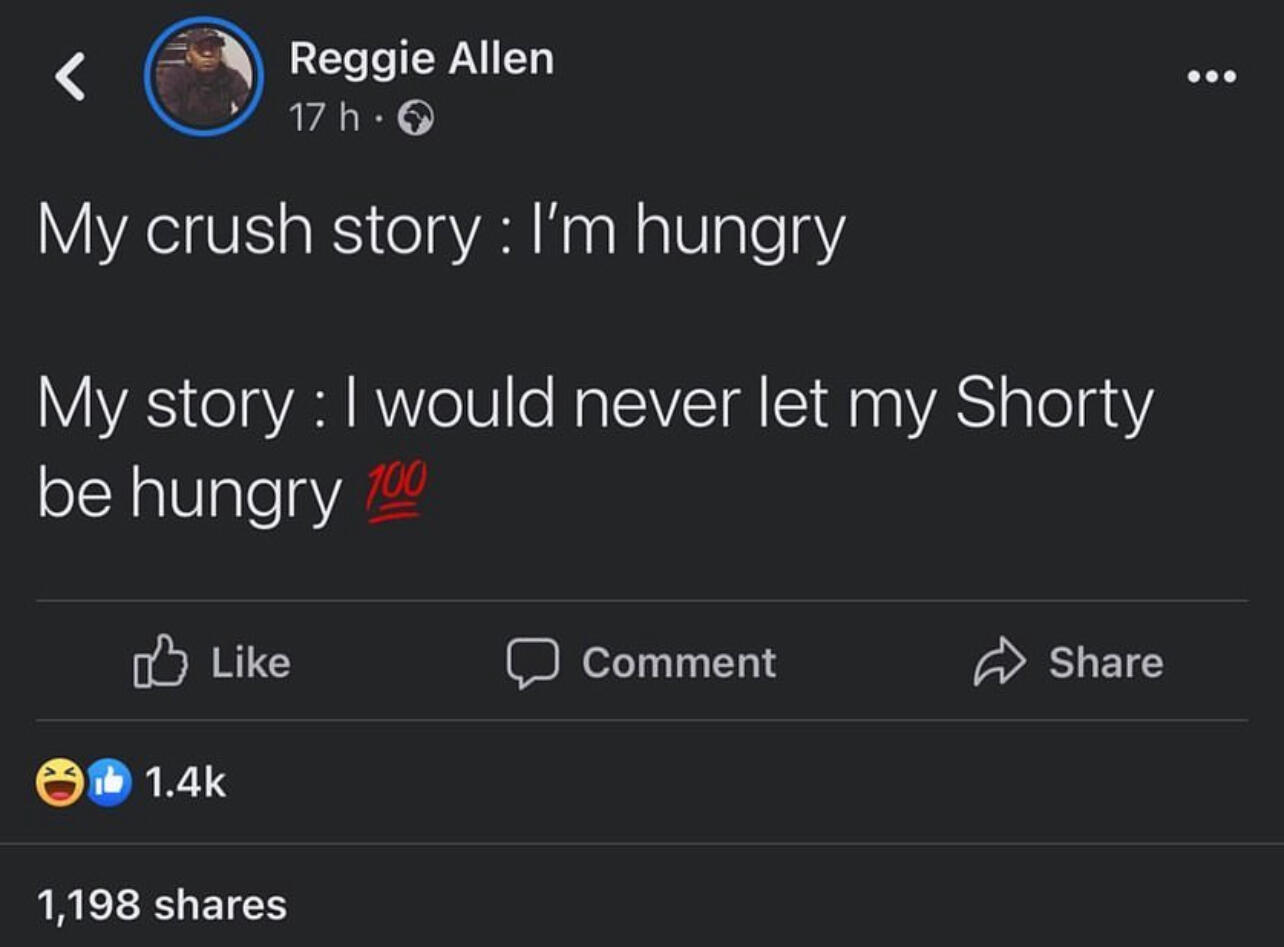Click the speech bubble Comment icon
This screenshot has width=1284, height=947.
pyautogui.click(x=532, y=663)
